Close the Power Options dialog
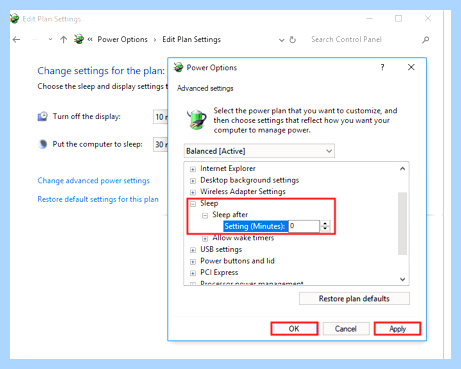Image resolution: width=461 pixels, height=369 pixels. (x=411, y=67)
